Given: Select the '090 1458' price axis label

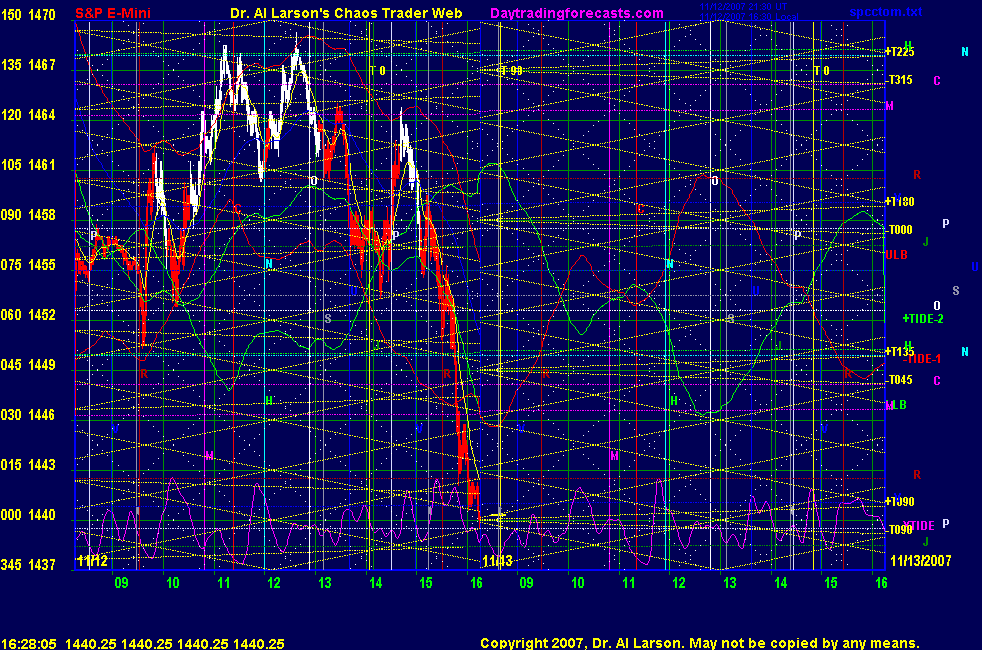Looking at the screenshot, I should [28, 215].
